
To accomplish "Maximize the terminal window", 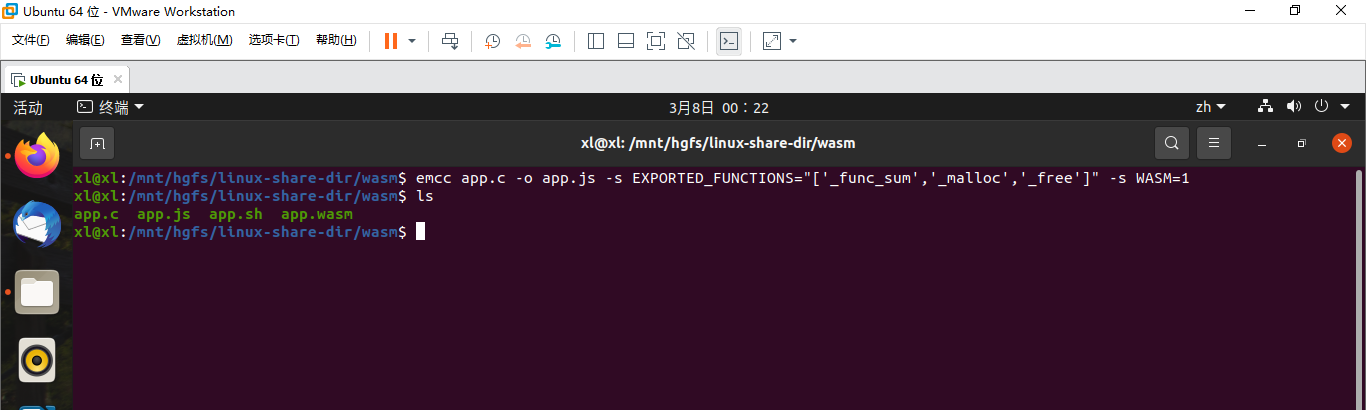I will tap(1302, 143).
